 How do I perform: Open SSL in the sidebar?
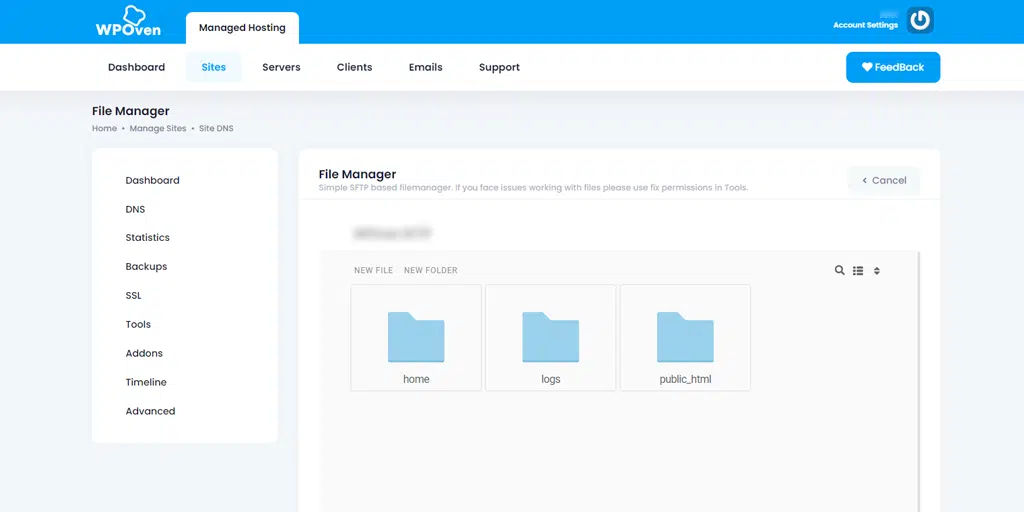[x=133, y=295]
